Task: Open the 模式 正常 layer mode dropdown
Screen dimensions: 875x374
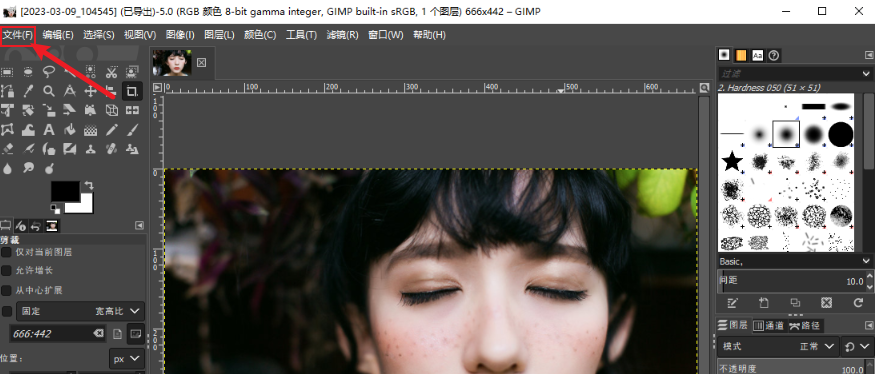Action: 778,347
